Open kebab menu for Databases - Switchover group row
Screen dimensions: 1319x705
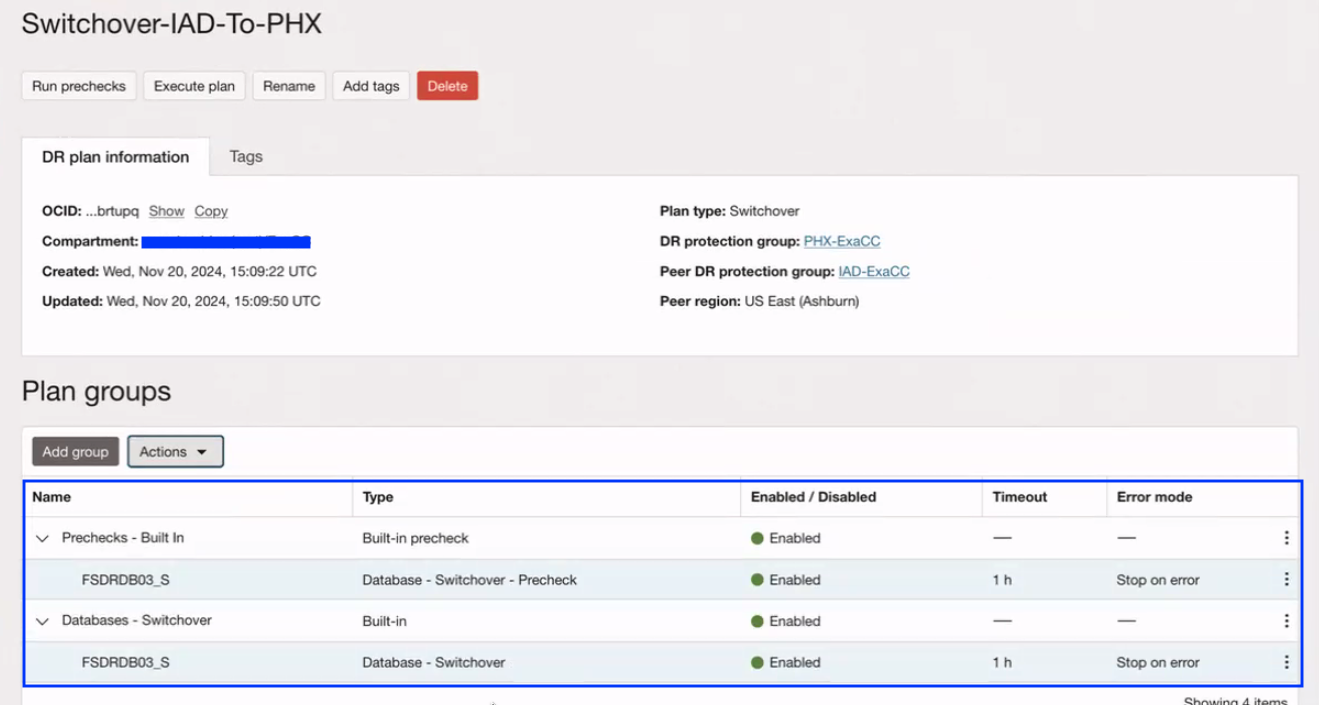point(1286,621)
